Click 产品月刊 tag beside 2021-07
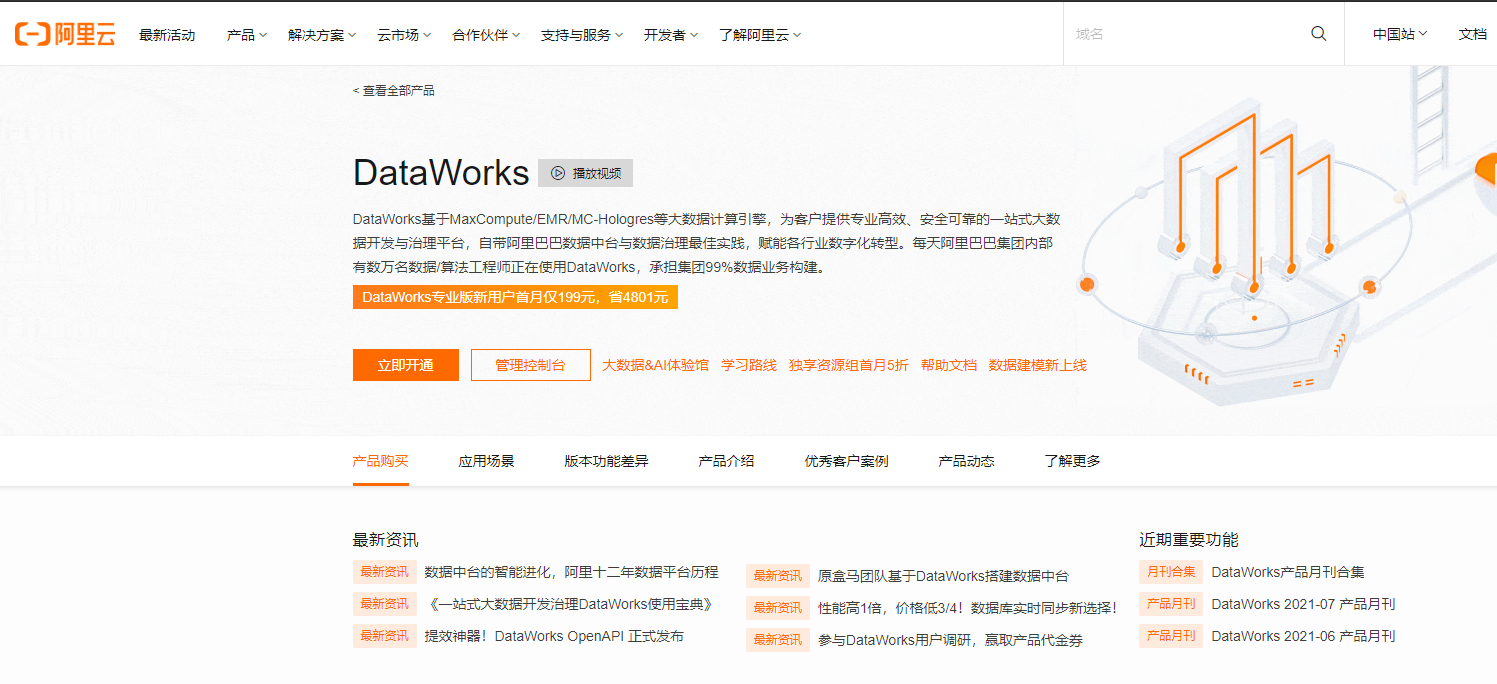Image resolution: width=1497 pixels, height=684 pixels. (1171, 604)
